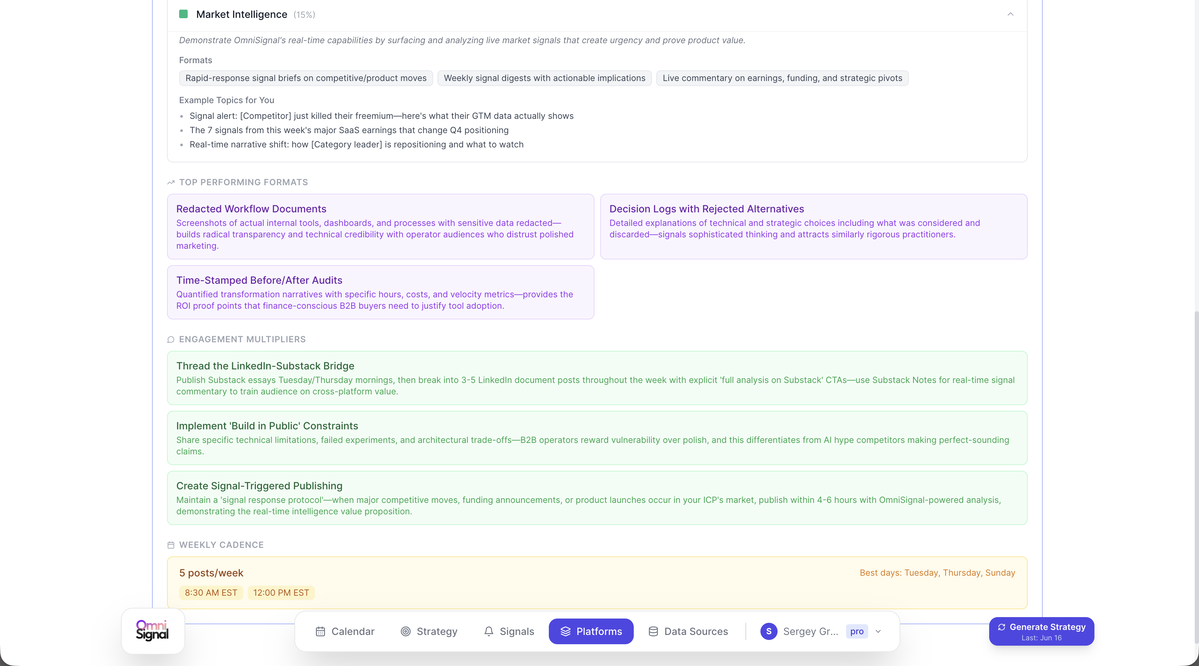Select the Decision Logs with Rejected Alternatives card
Image resolution: width=1199 pixels, height=666 pixels.
click(x=814, y=226)
